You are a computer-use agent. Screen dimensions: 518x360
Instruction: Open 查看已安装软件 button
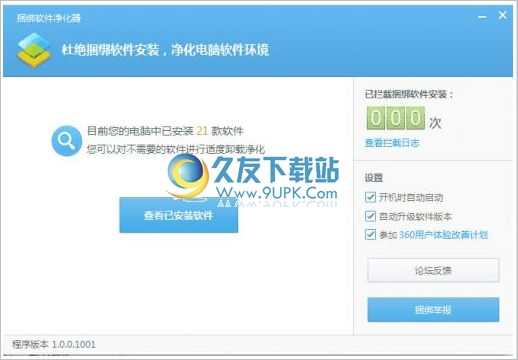(179, 215)
